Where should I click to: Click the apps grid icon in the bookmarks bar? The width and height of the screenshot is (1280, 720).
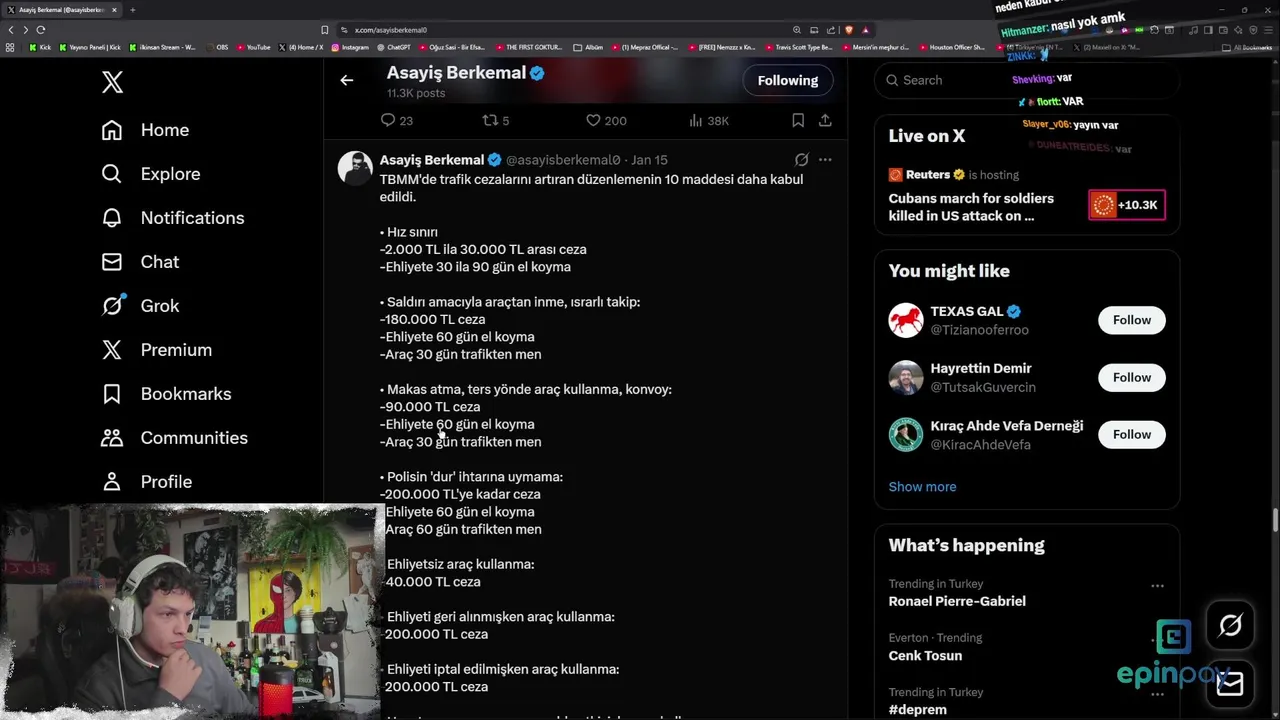click(11, 47)
